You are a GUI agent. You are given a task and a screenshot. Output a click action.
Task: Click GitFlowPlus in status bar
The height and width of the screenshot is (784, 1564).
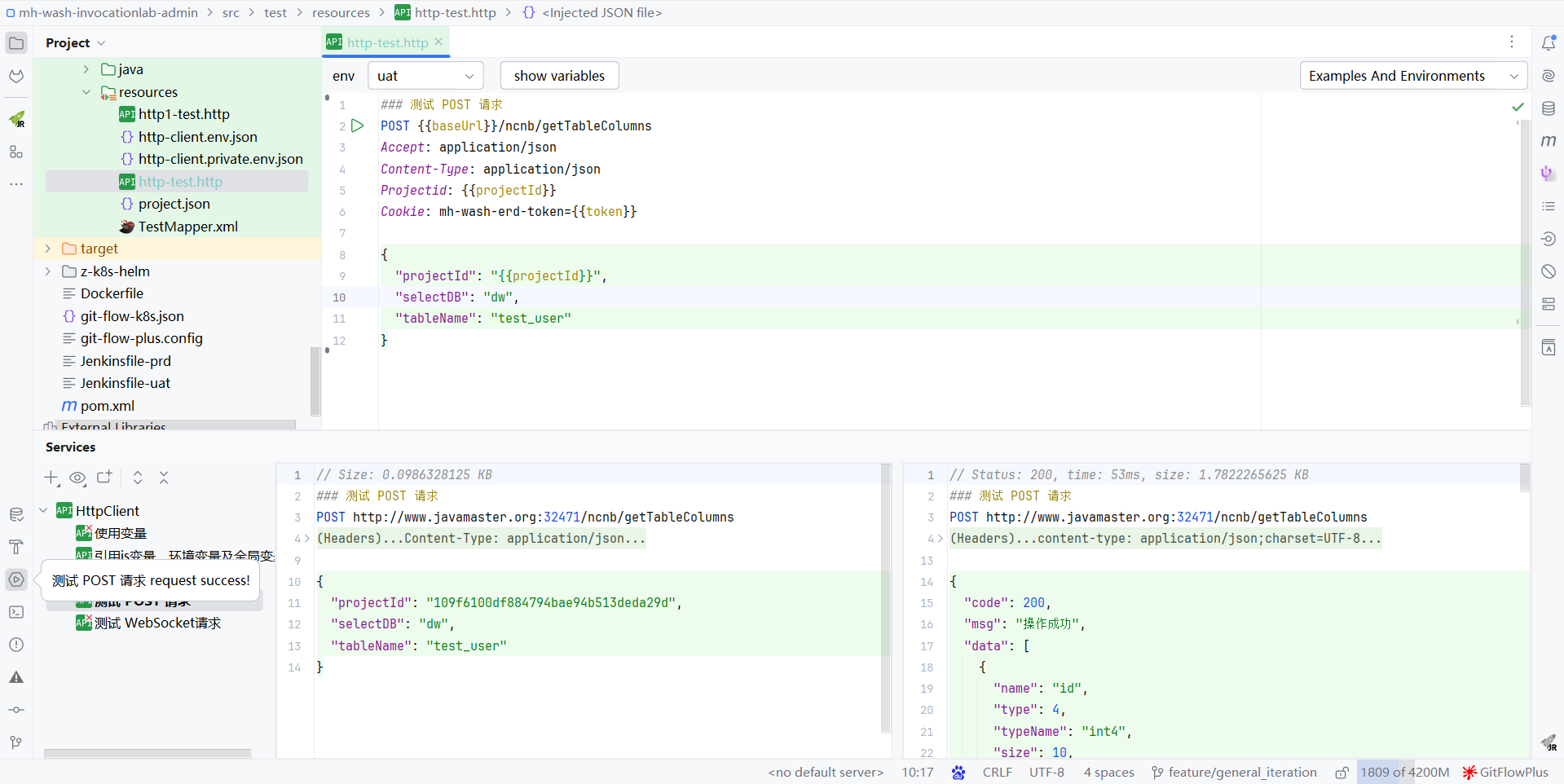click(x=1505, y=773)
